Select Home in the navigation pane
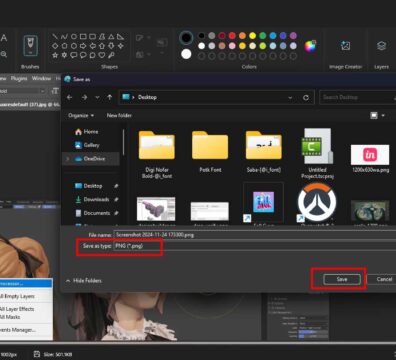Viewport: 396px width, 360px height. 87,132
